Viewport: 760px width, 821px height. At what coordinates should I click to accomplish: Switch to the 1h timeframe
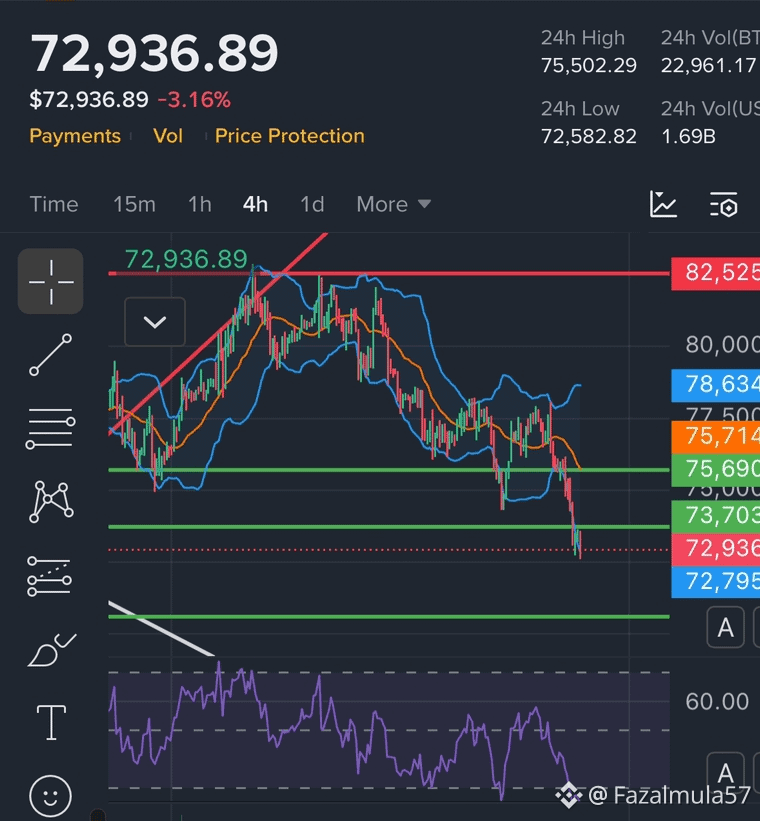(200, 204)
